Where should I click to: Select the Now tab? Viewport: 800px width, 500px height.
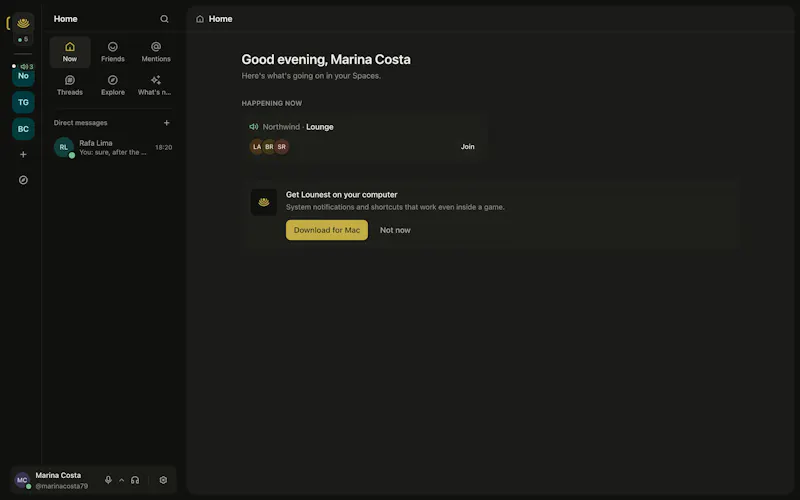tap(70, 52)
